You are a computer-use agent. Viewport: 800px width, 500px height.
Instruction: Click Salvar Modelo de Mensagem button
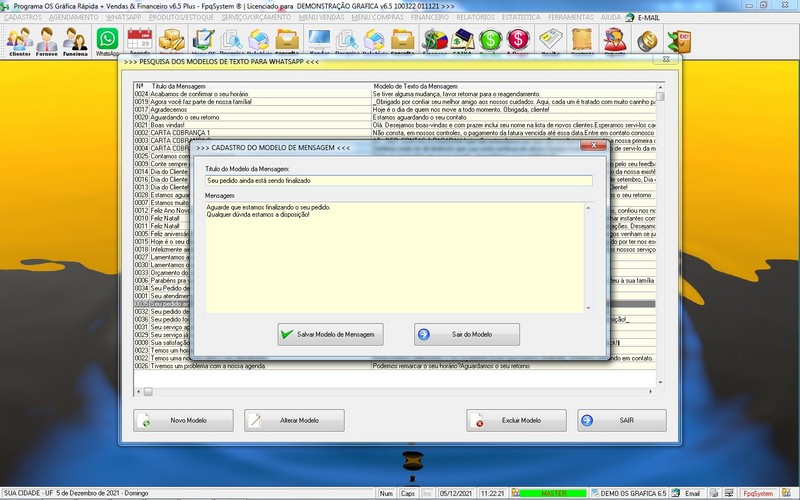tap(330, 334)
